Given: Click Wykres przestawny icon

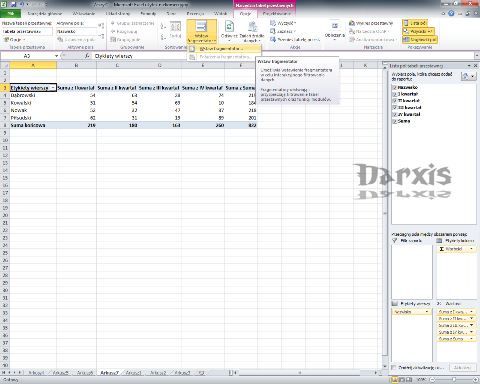Looking at the screenshot, I should click(352, 23).
